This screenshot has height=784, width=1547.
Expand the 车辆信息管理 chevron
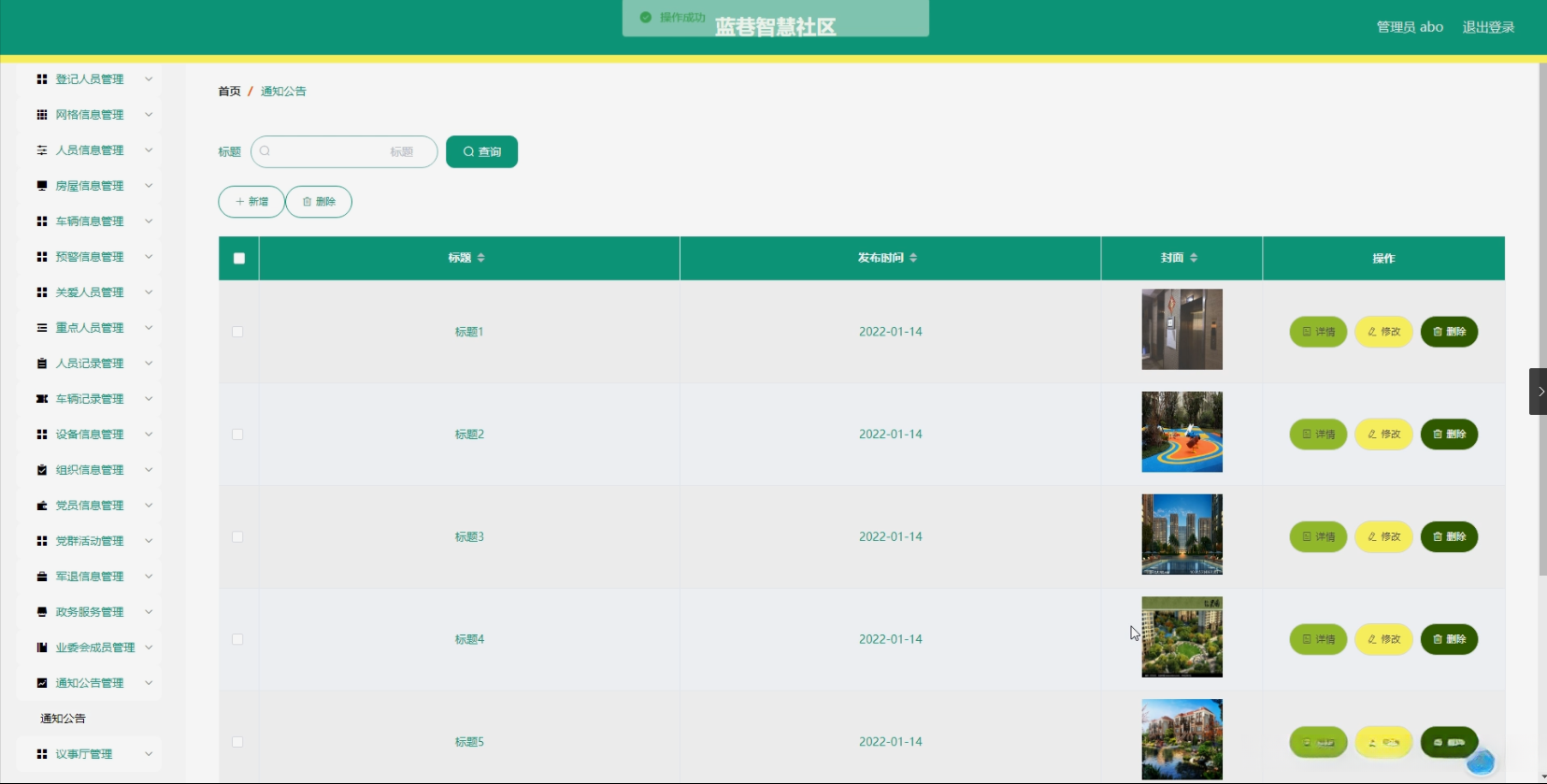point(149,221)
